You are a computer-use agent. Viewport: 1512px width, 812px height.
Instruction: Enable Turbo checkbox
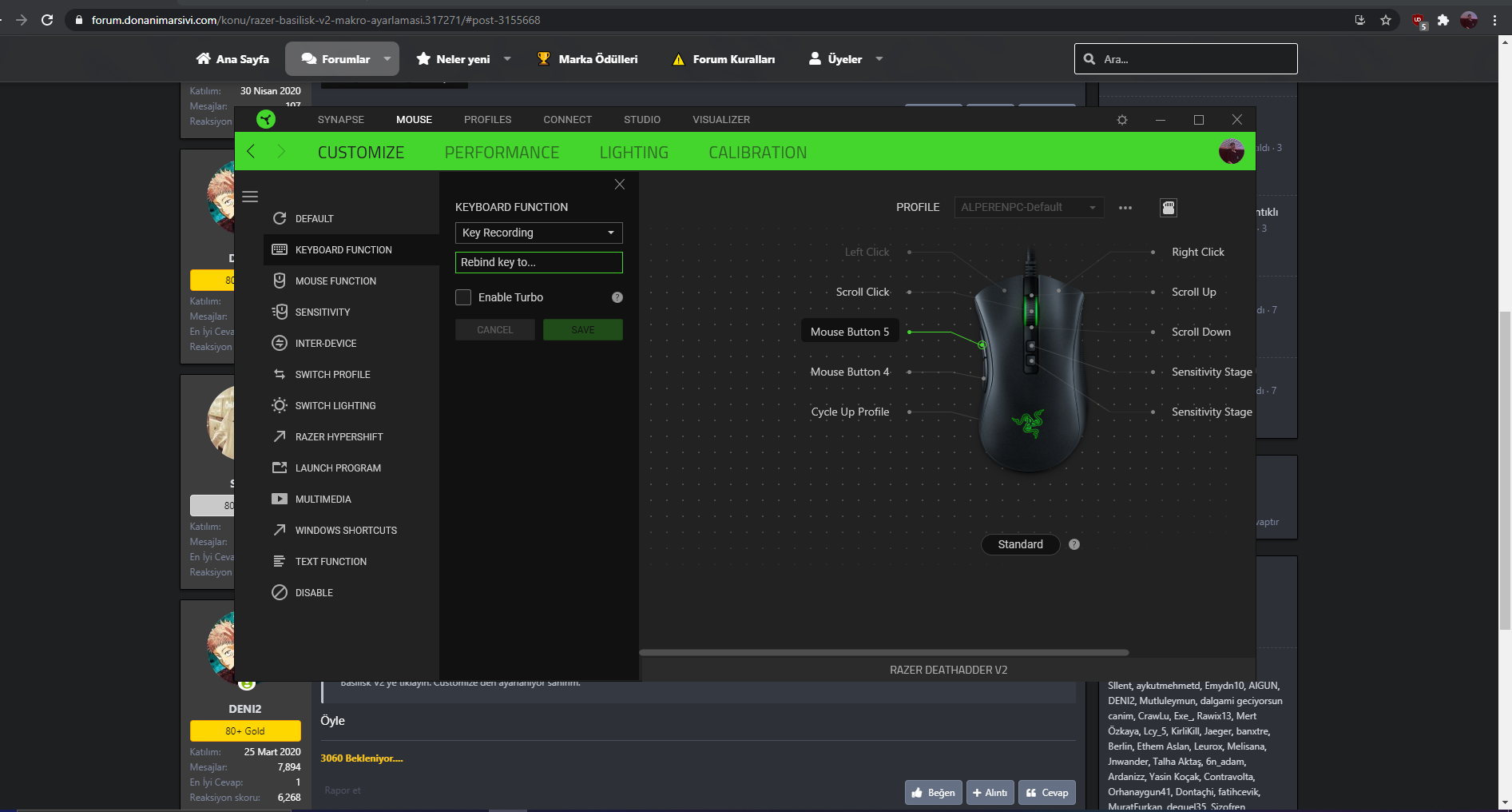(x=463, y=297)
